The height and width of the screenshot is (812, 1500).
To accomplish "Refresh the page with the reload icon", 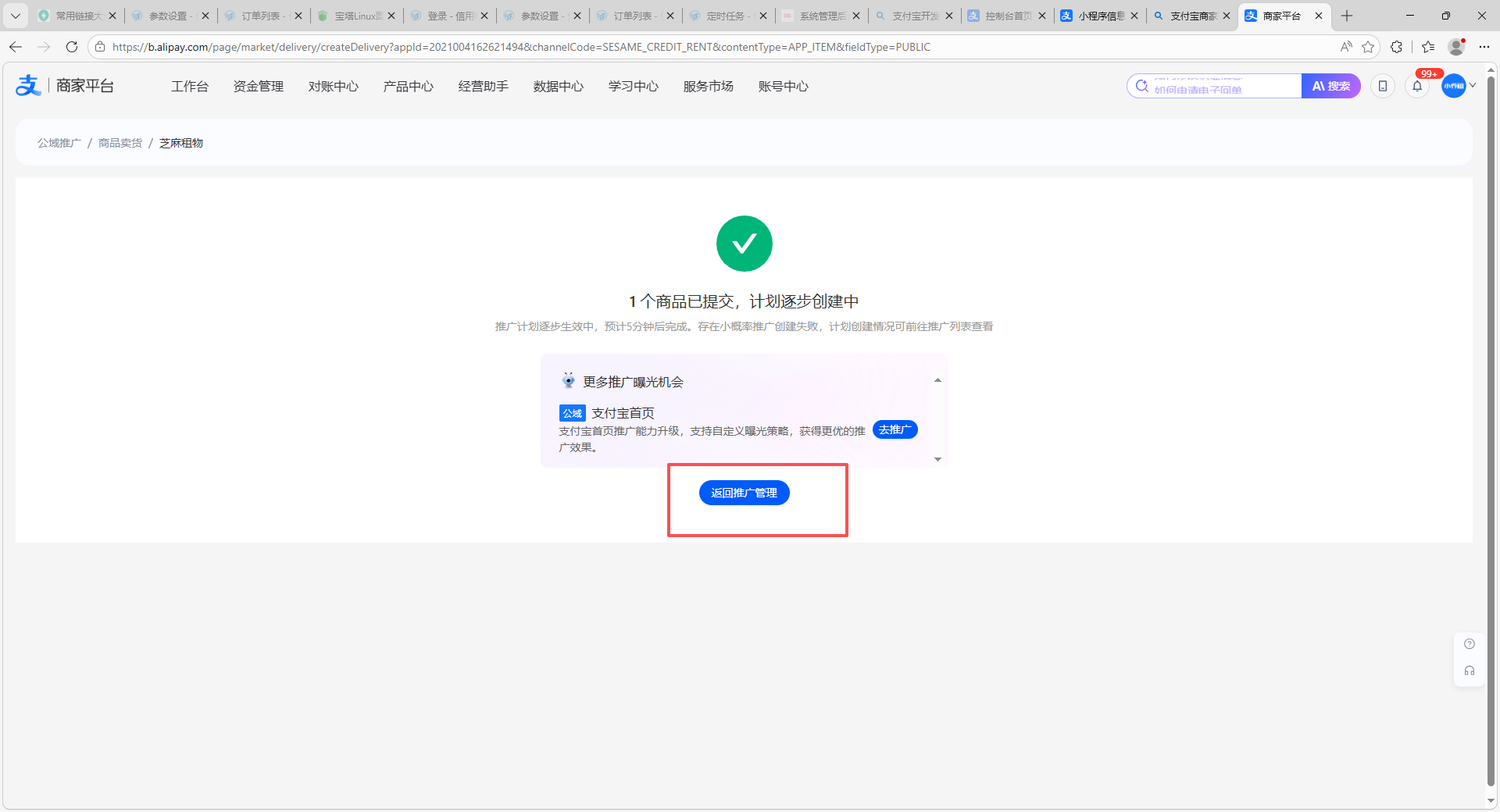I will (x=72, y=47).
